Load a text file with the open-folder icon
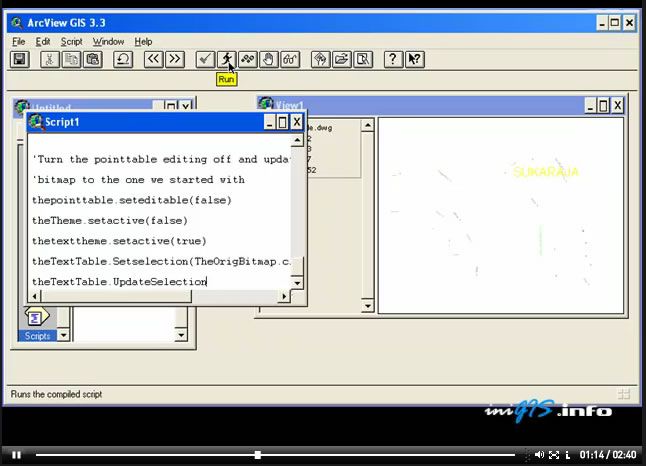This screenshot has height=466, width=646. tap(342, 60)
